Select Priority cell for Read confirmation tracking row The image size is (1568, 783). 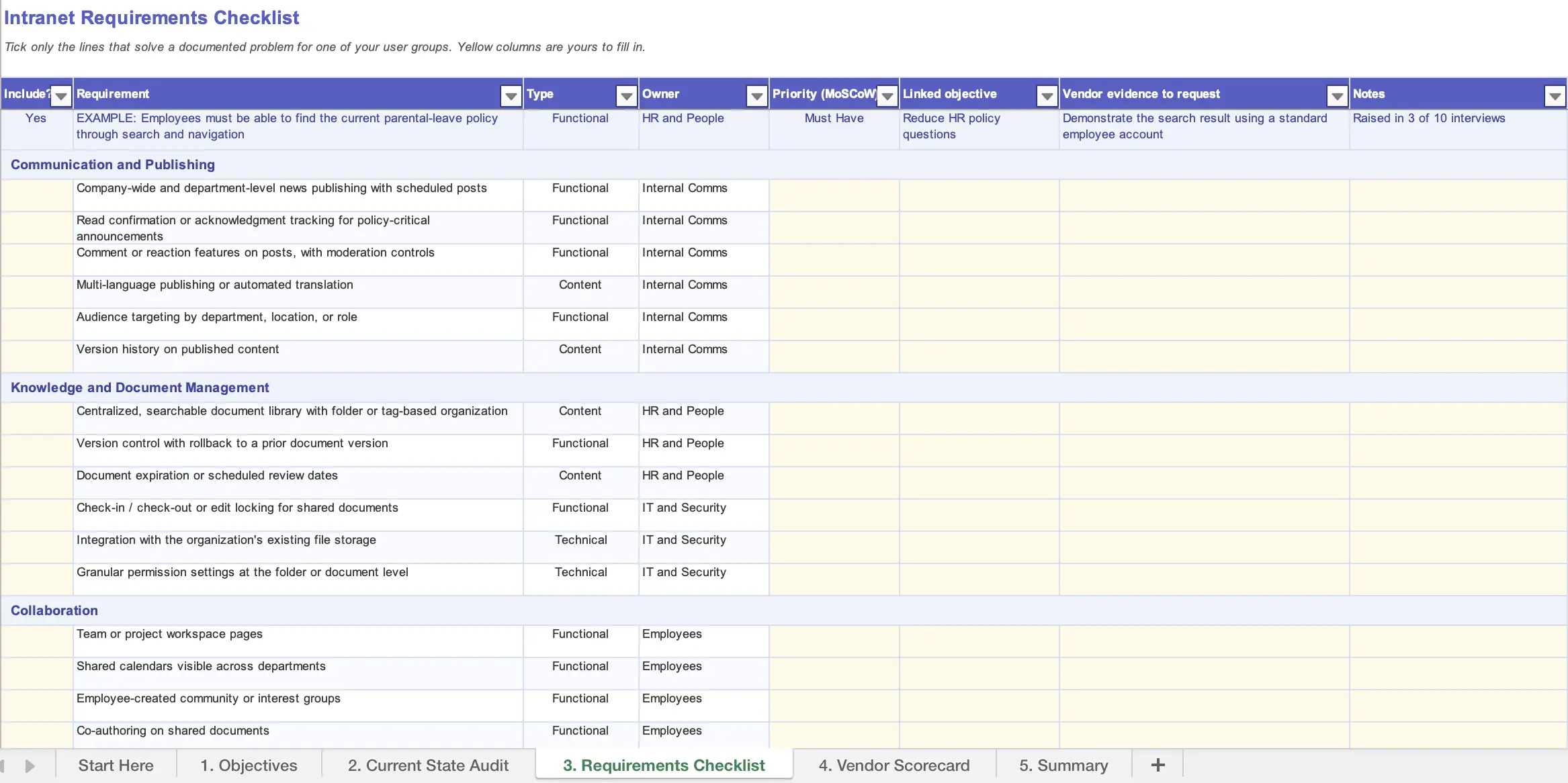[834, 228]
